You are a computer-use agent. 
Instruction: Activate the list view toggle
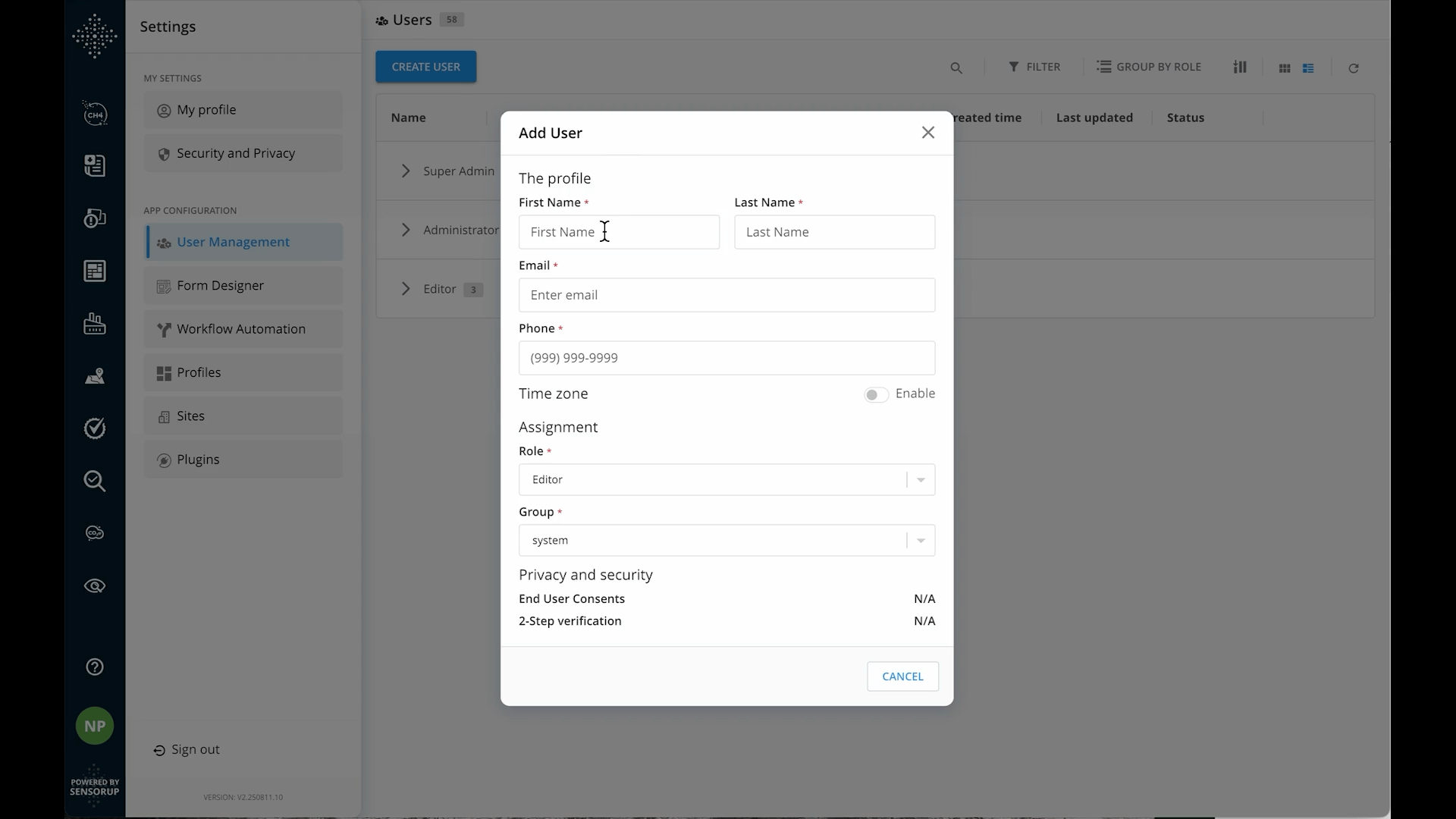tap(1309, 68)
